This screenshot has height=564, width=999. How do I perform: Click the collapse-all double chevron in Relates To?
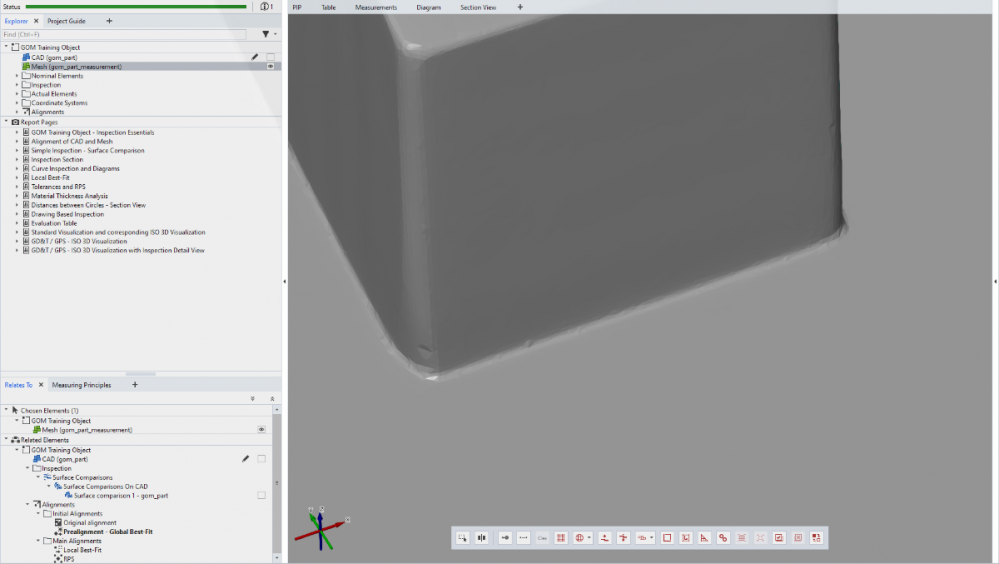point(272,398)
